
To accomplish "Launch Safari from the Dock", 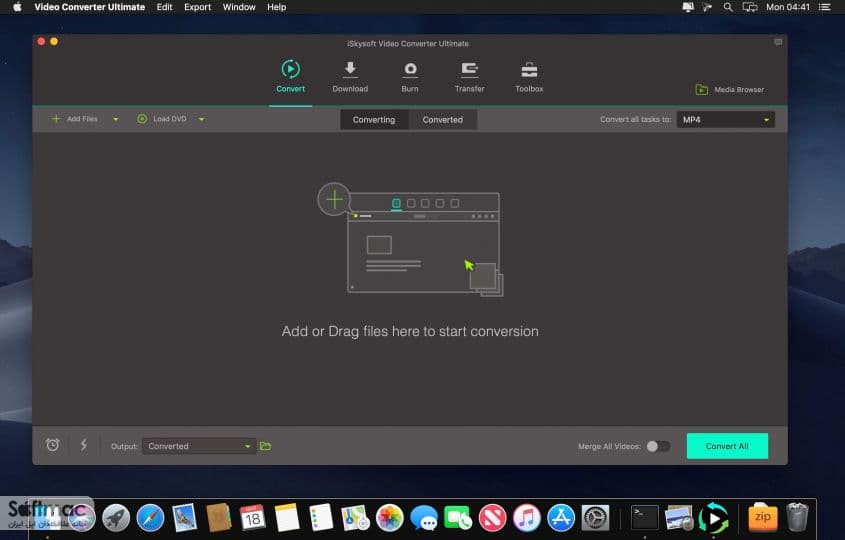I will coord(150,518).
